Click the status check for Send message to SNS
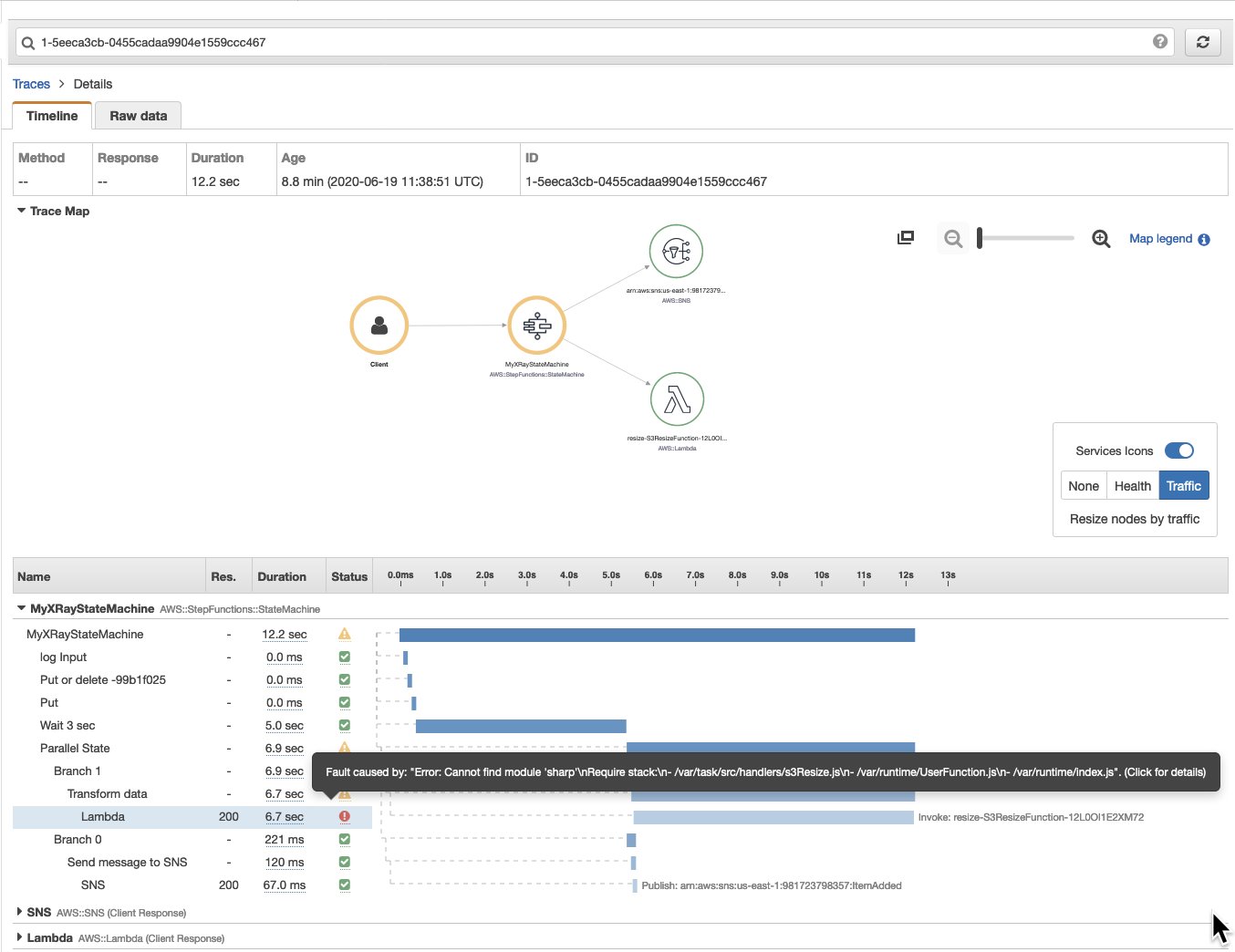Image resolution: width=1235 pixels, height=952 pixels. click(x=345, y=862)
